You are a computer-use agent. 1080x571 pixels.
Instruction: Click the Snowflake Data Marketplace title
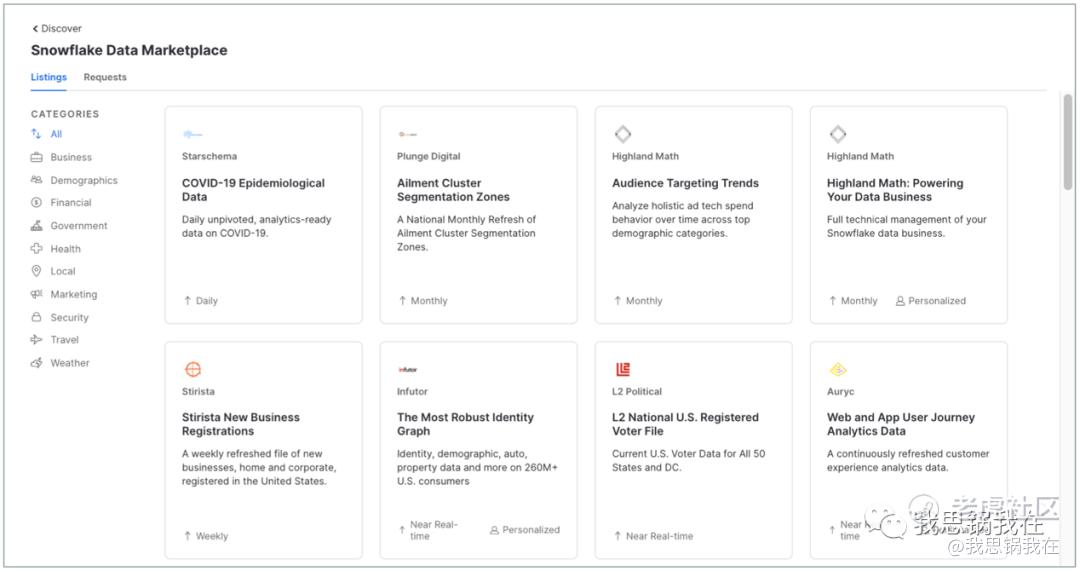tap(129, 50)
